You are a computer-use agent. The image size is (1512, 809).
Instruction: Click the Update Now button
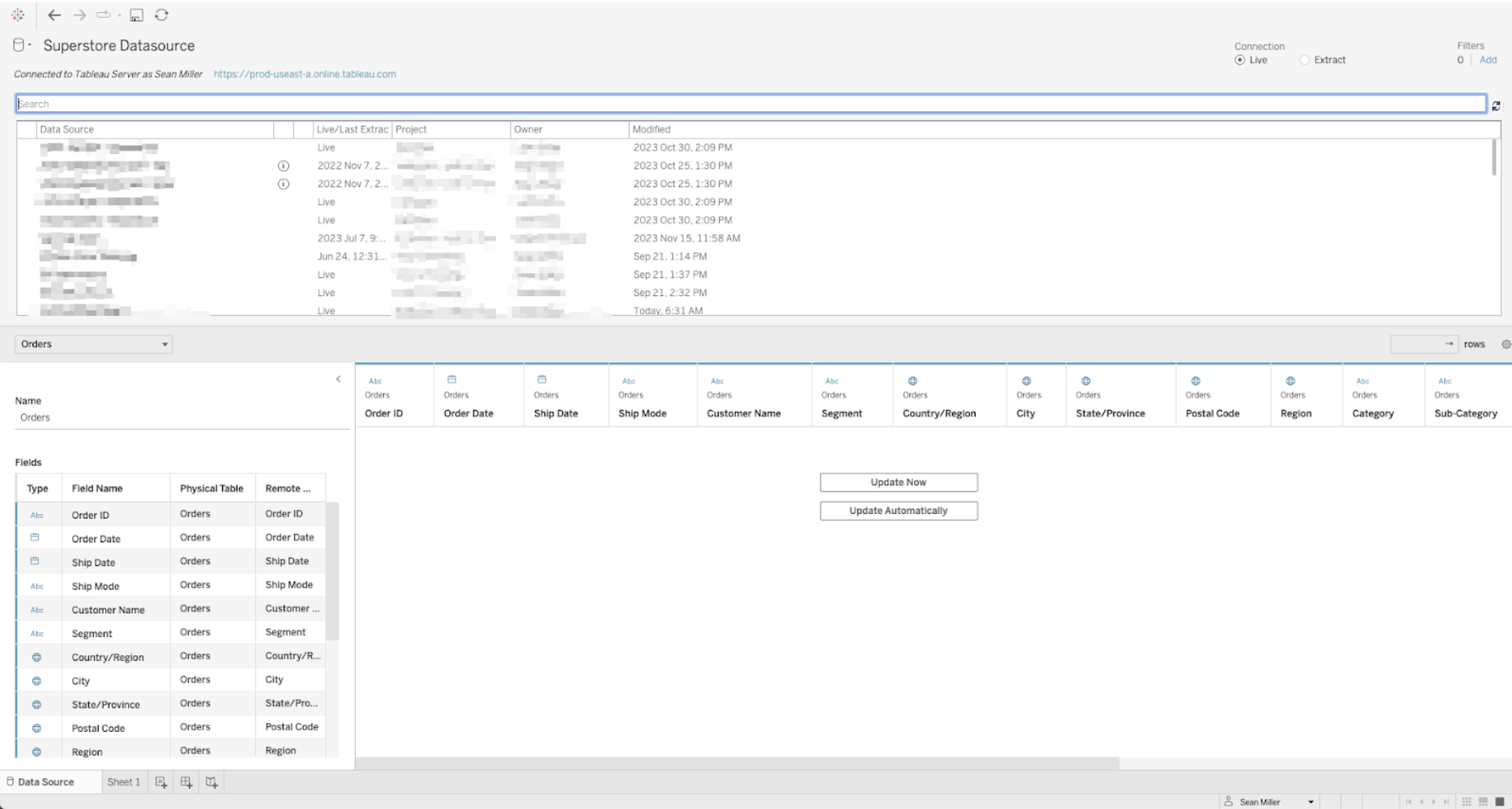(898, 482)
